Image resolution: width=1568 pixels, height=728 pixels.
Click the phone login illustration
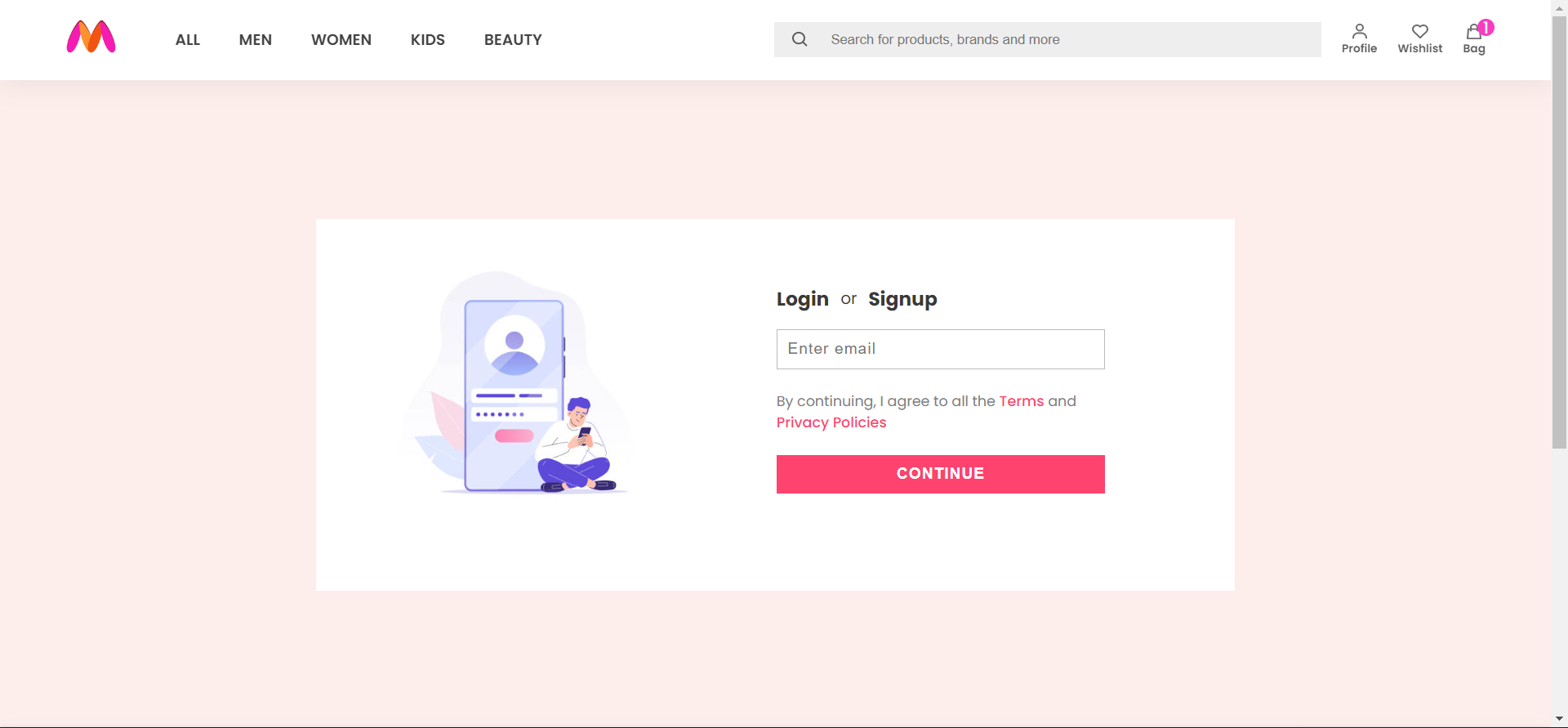pyautogui.click(x=516, y=382)
